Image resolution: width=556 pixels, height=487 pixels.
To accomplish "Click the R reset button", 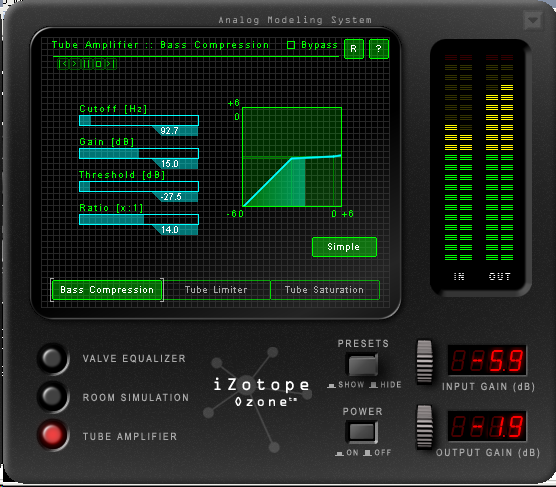I will (354, 49).
